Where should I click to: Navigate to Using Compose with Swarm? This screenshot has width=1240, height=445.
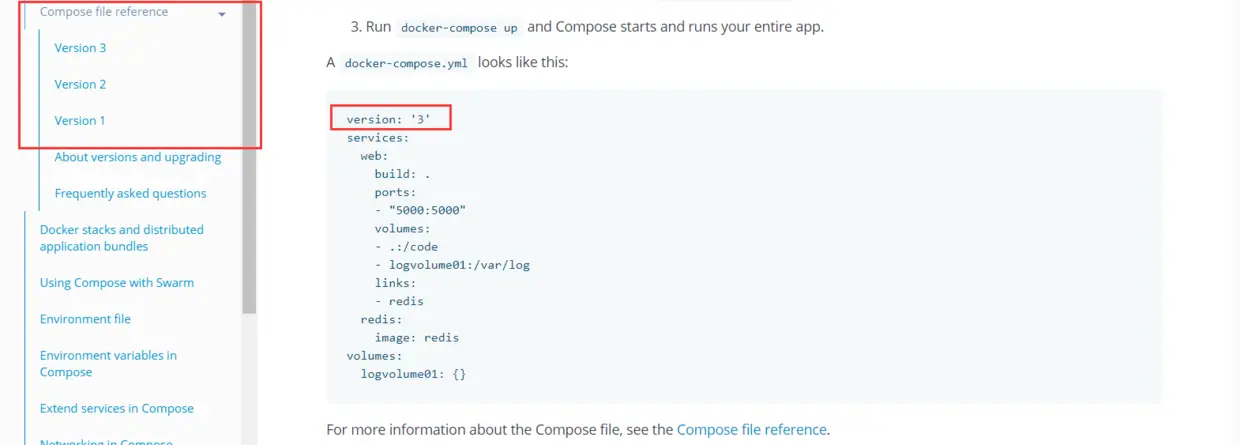coord(117,282)
